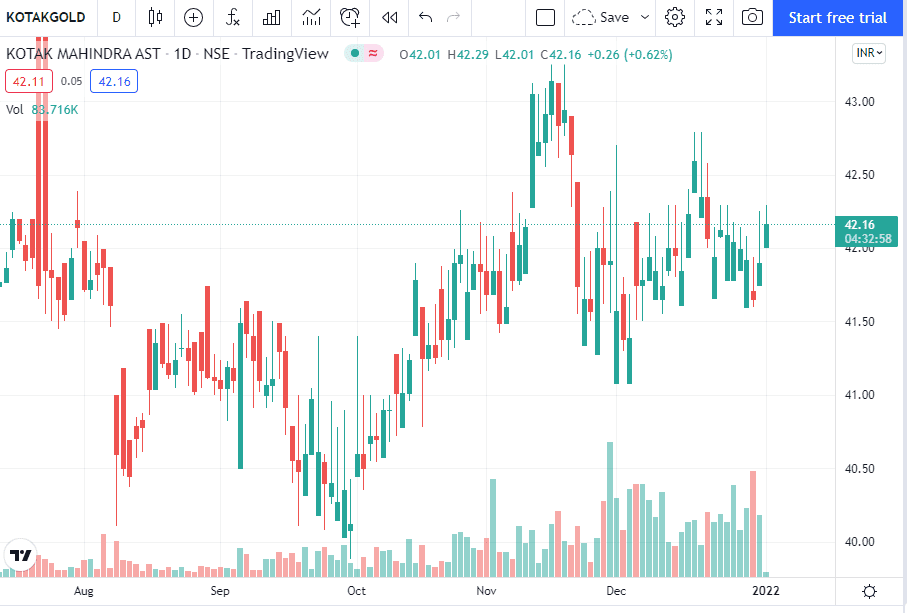Open the candlestick chart style menu
The width and height of the screenshot is (907, 613).
[x=155, y=17]
